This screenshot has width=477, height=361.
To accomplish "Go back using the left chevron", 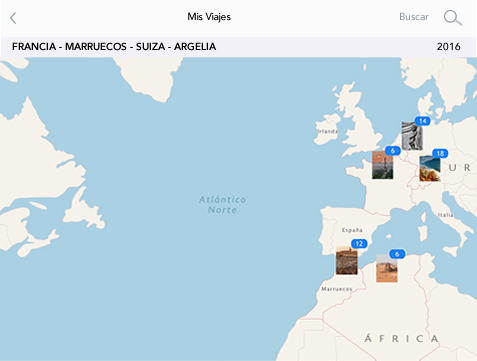I will (13, 18).
